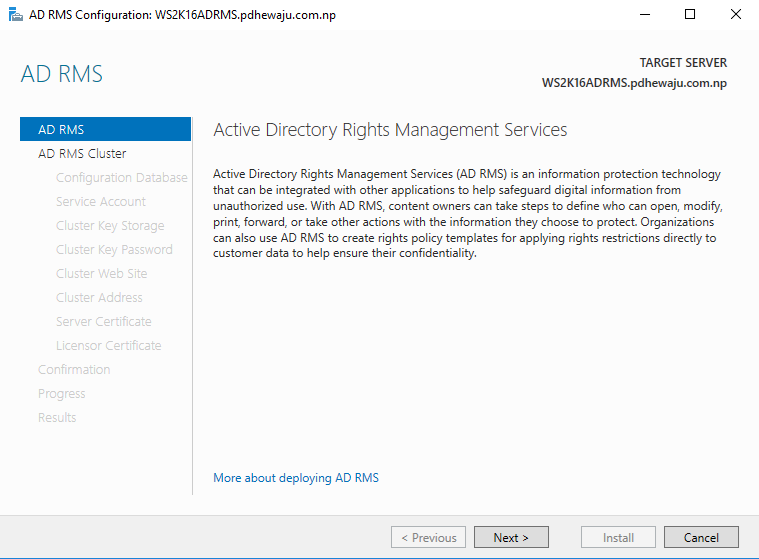Select Progress step in sidebar

pos(61,393)
